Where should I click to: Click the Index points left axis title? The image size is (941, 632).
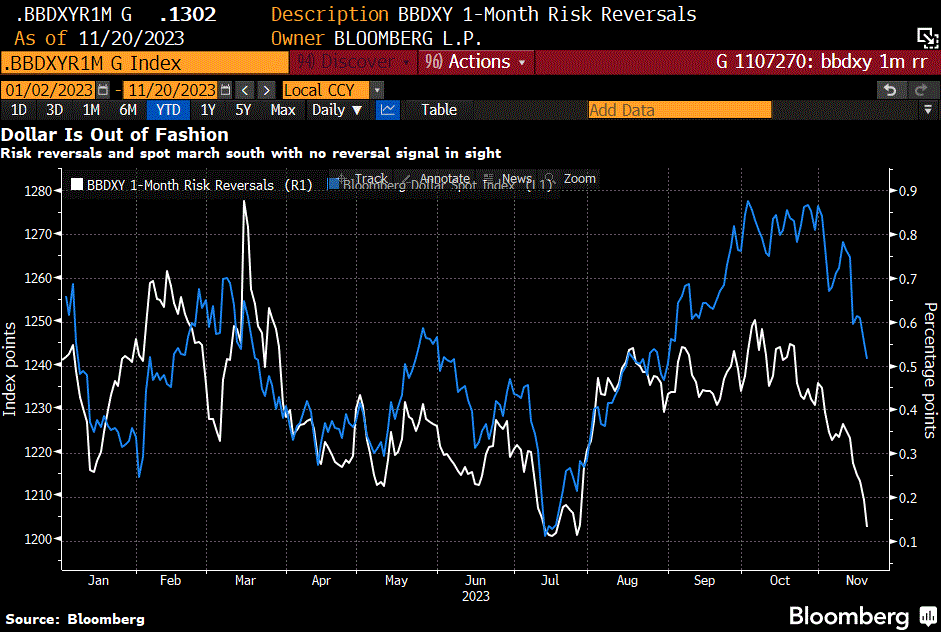point(9,369)
